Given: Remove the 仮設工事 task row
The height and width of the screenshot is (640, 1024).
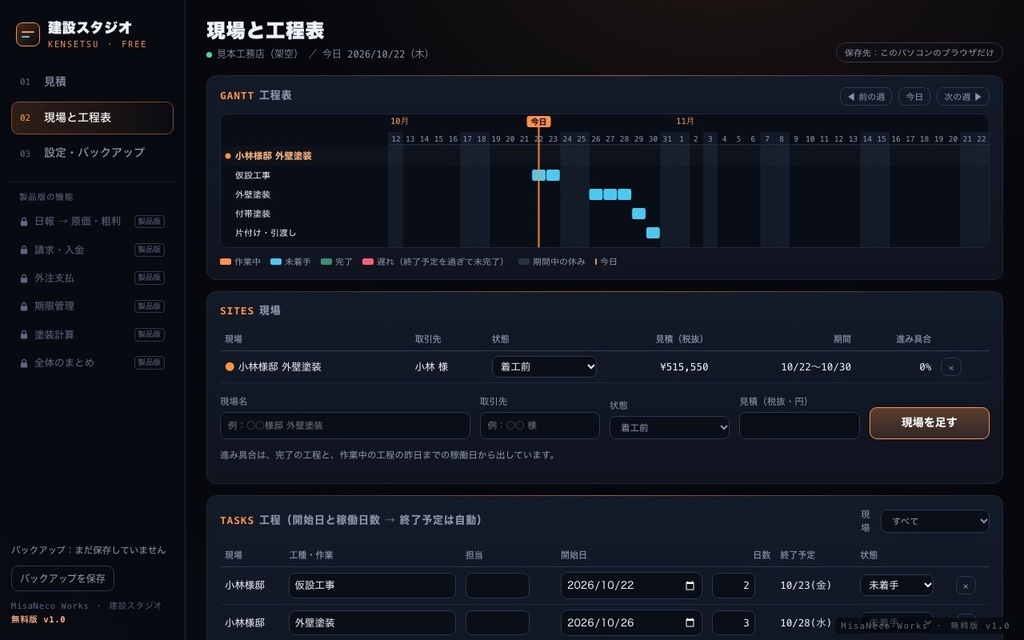Looking at the screenshot, I should [965, 586].
